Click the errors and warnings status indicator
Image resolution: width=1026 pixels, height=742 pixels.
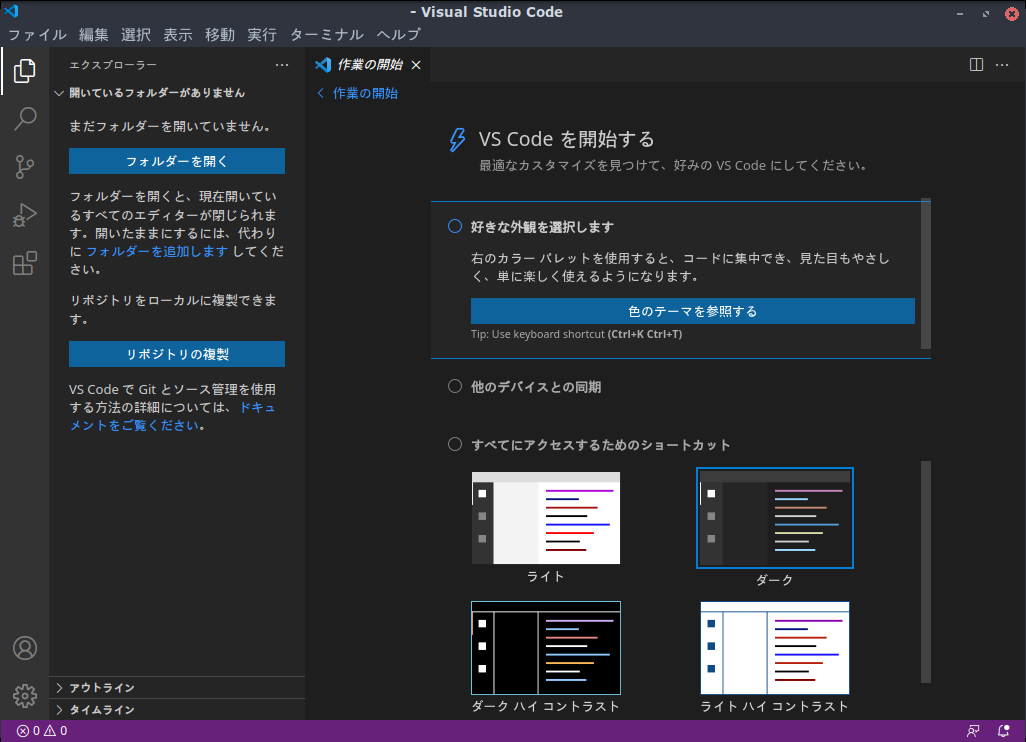pos(42,731)
